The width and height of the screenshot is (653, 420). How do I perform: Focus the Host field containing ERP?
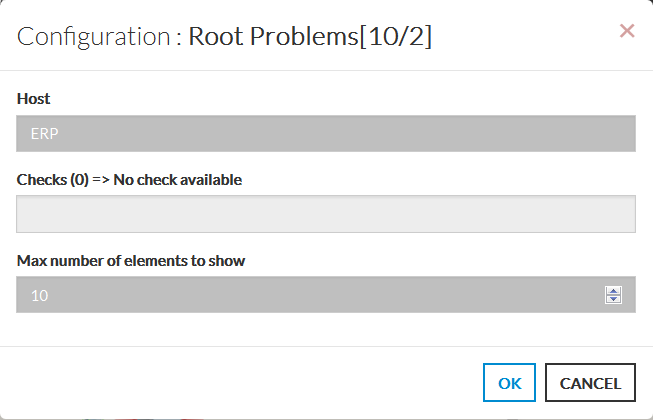(x=326, y=133)
